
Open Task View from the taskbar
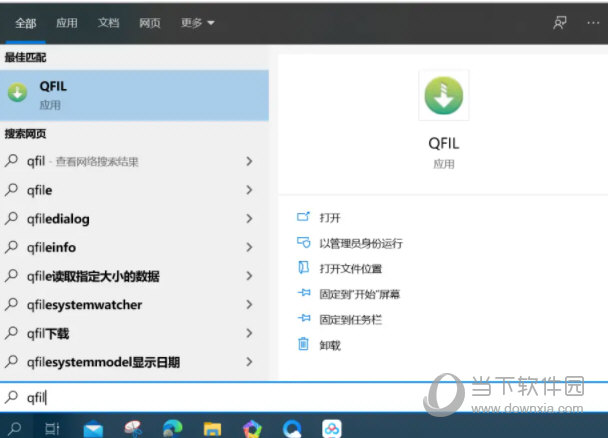pos(52,428)
